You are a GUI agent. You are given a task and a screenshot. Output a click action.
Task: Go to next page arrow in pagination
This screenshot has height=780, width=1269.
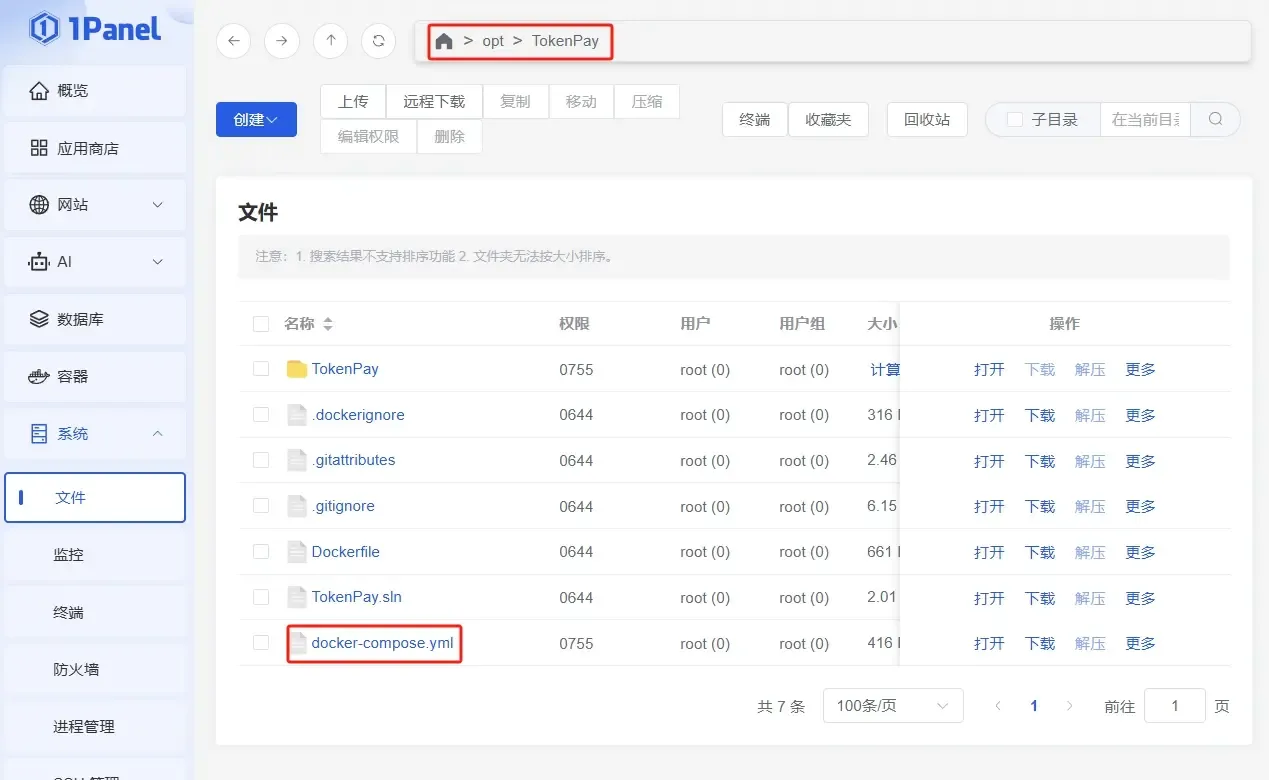pyautogui.click(x=1070, y=706)
